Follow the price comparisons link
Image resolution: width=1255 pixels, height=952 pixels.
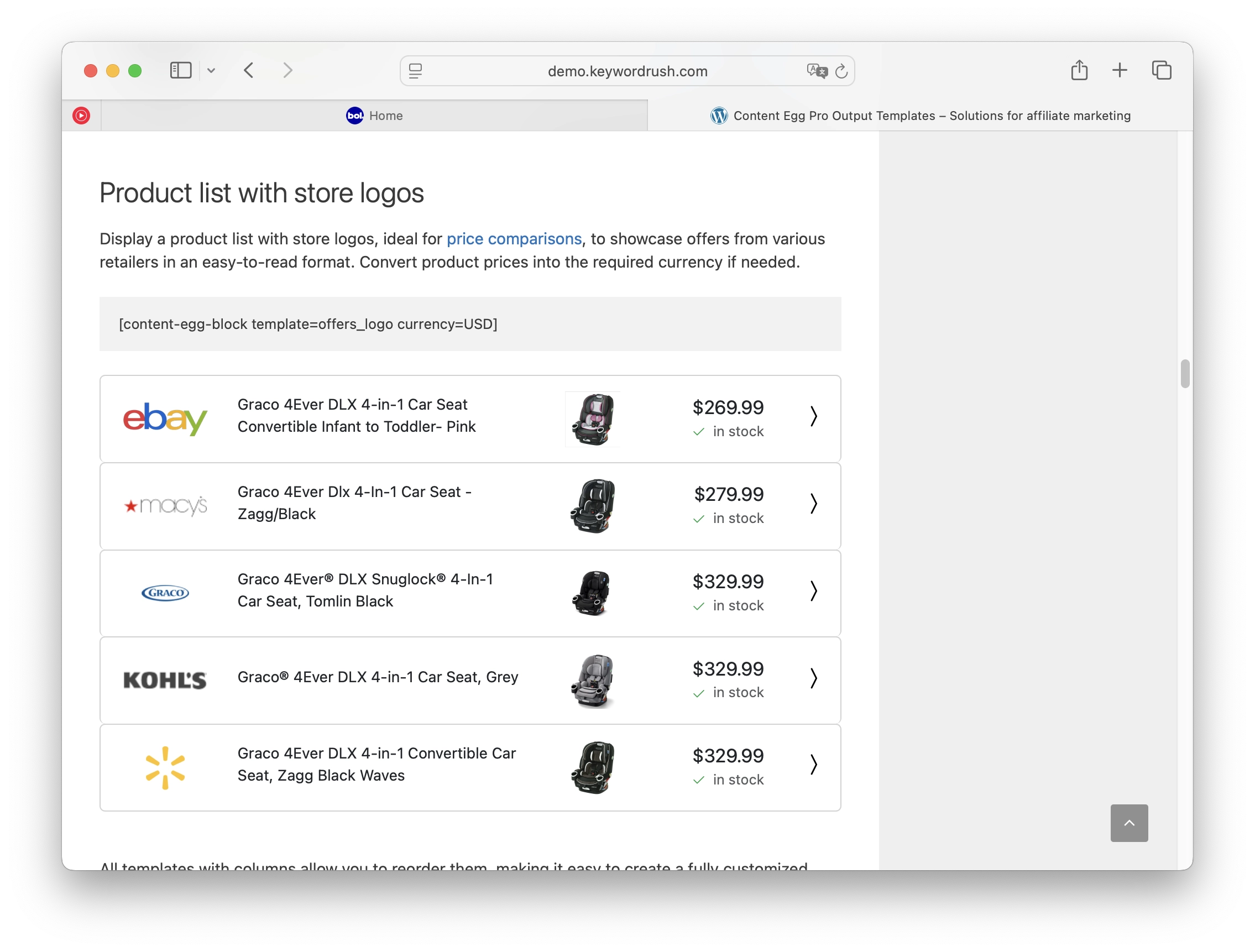coord(514,239)
